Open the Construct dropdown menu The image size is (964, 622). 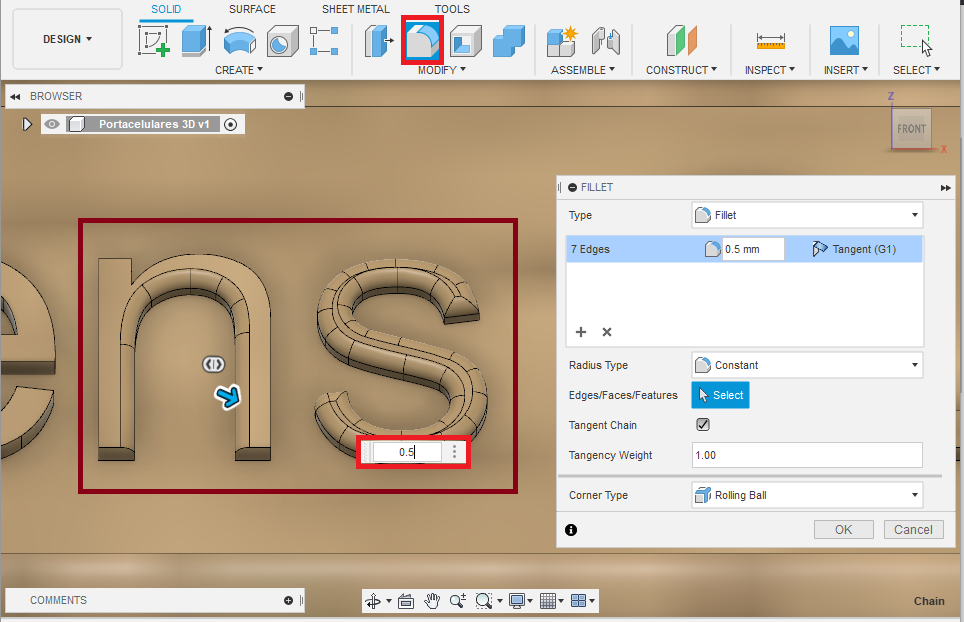(x=681, y=70)
